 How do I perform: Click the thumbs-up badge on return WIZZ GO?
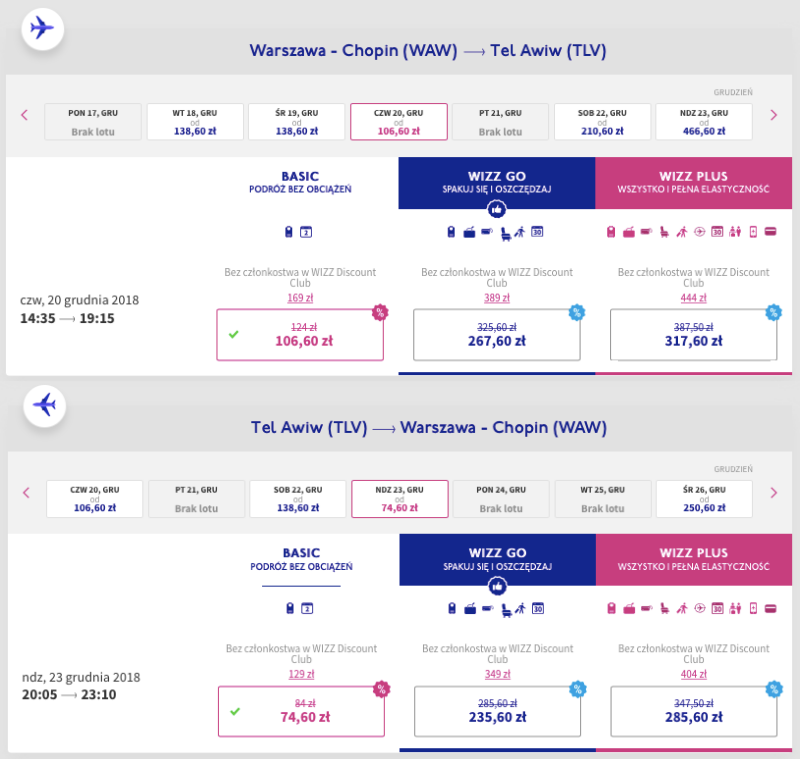[497, 587]
